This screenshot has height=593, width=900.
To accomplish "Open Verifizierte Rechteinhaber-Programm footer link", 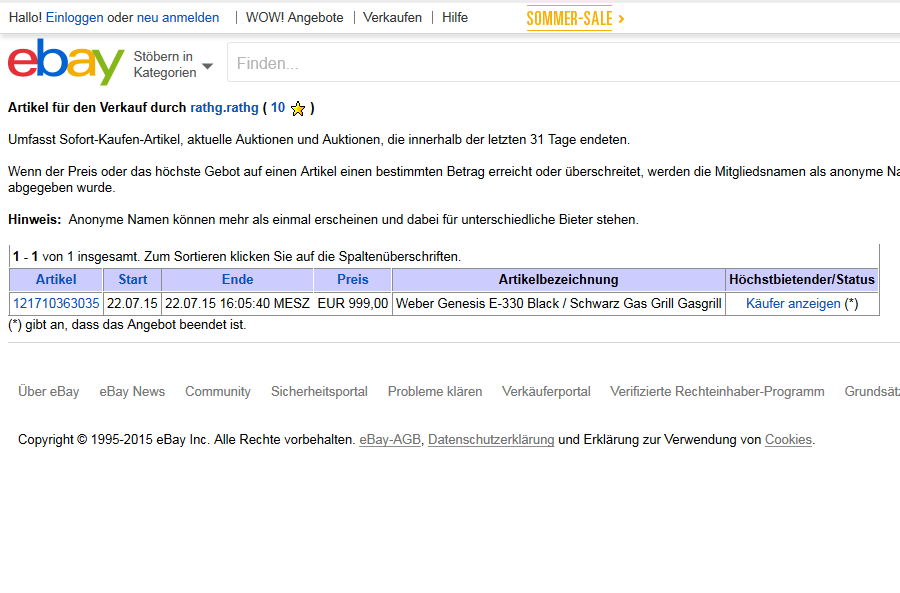I will (x=717, y=392).
